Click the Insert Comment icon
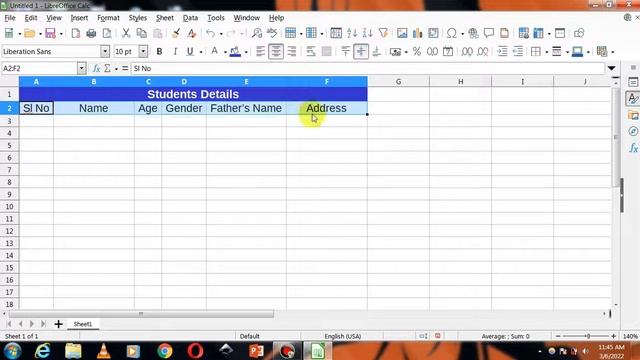Viewport: 640px width, 360px height. coord(489,33)
